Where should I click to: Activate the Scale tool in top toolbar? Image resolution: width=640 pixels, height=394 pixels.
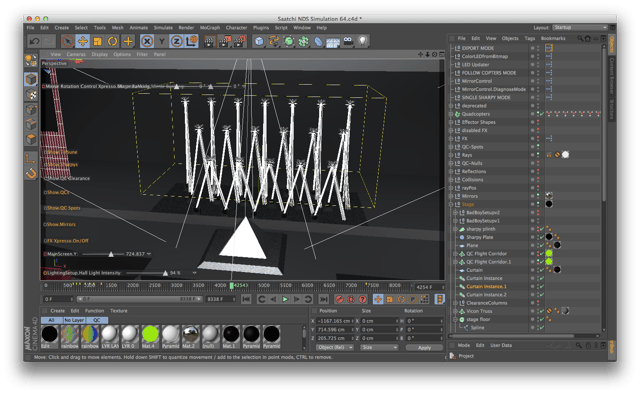click(x=98, y=41)
